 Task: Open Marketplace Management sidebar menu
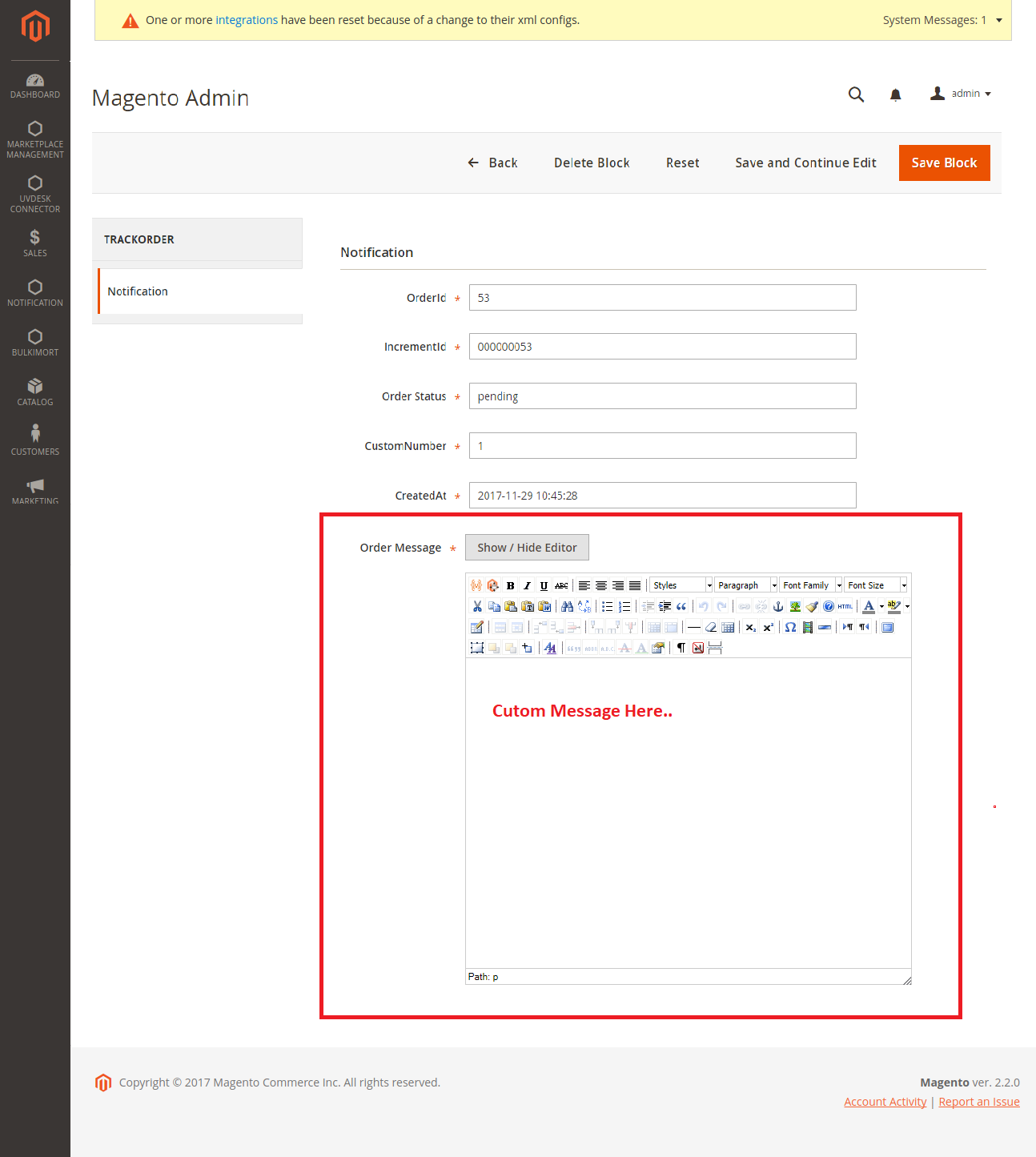pos(35,139)
